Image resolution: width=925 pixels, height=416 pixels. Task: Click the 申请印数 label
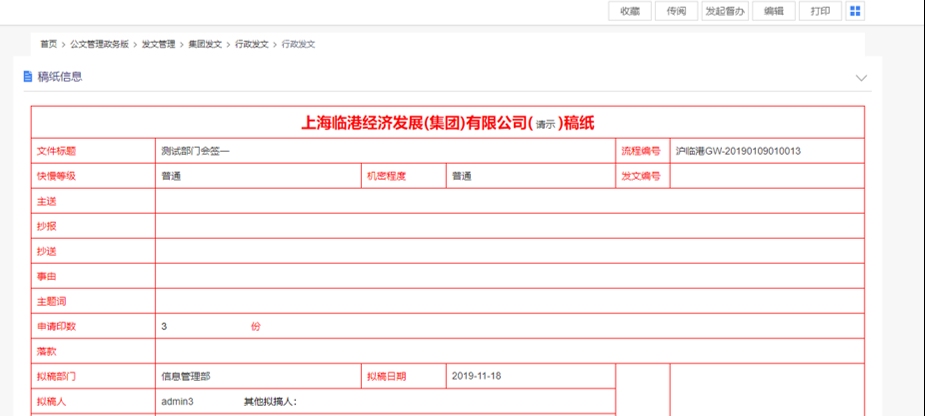pyautogui.click(x=56, y=326)
